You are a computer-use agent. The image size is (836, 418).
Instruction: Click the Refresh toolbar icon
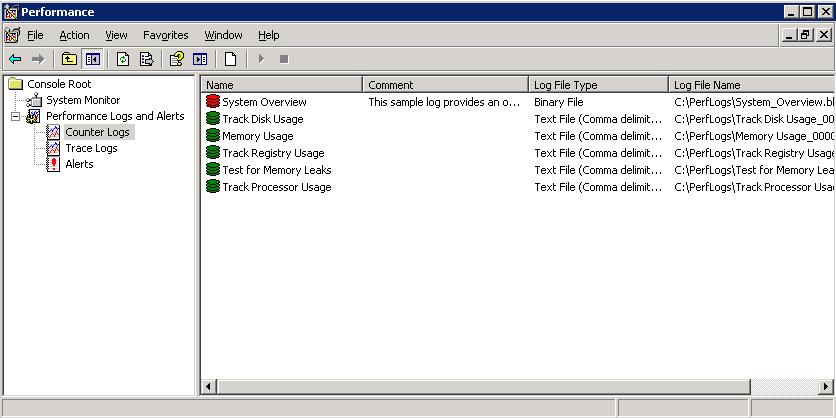123,59
